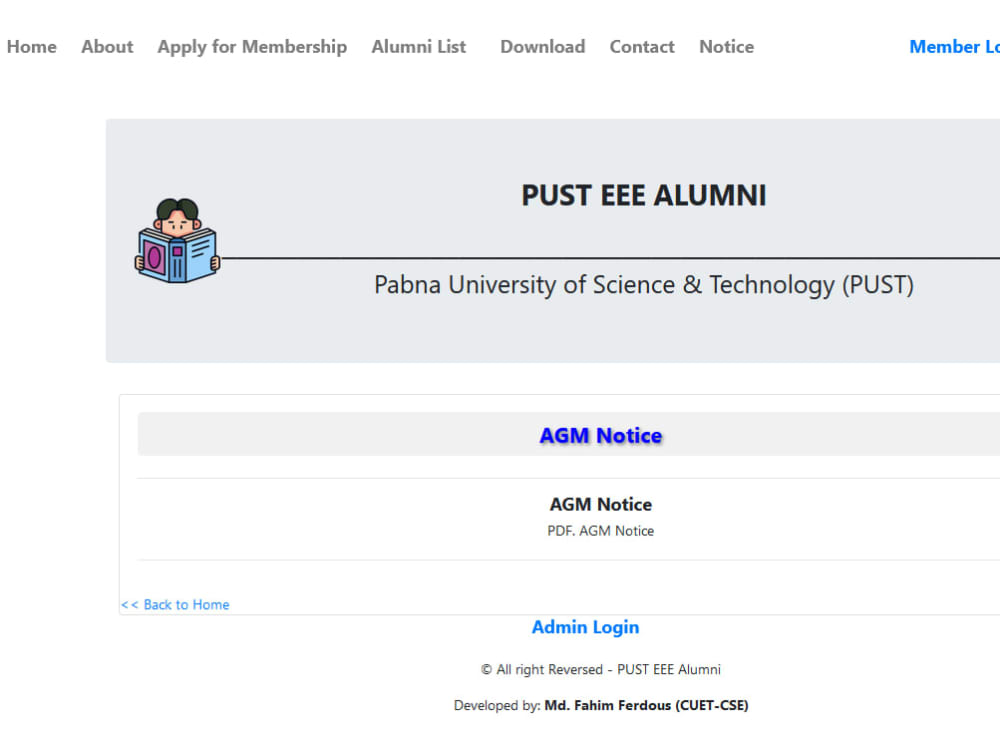Go to the Contact page
1000x750 pixels.
coord(642,47)
